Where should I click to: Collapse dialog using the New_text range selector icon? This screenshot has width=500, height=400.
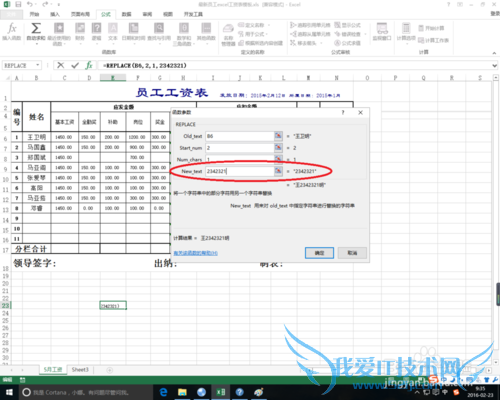click(278, 171)
